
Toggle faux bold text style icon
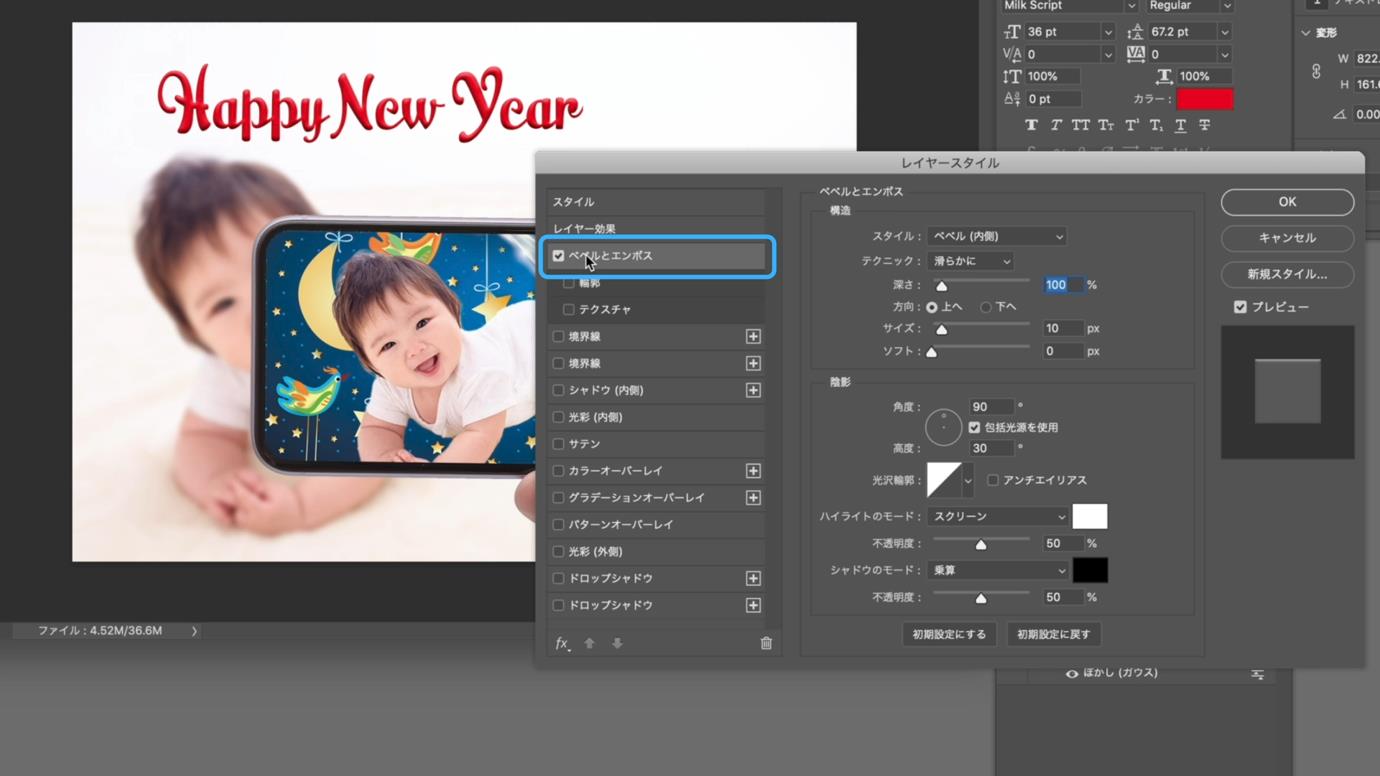[x=1031, y=125]
